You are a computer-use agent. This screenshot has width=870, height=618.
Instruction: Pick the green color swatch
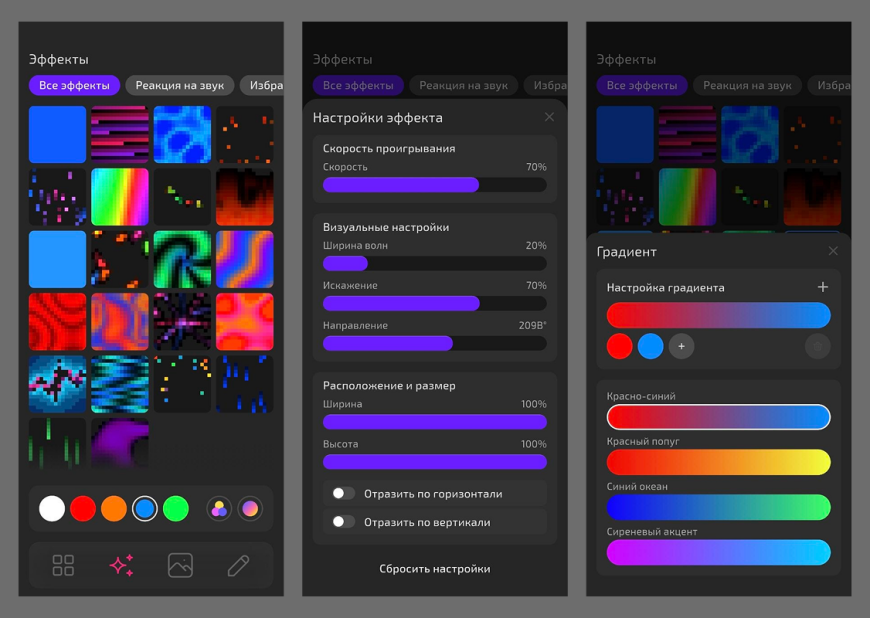tap(176, 509)
